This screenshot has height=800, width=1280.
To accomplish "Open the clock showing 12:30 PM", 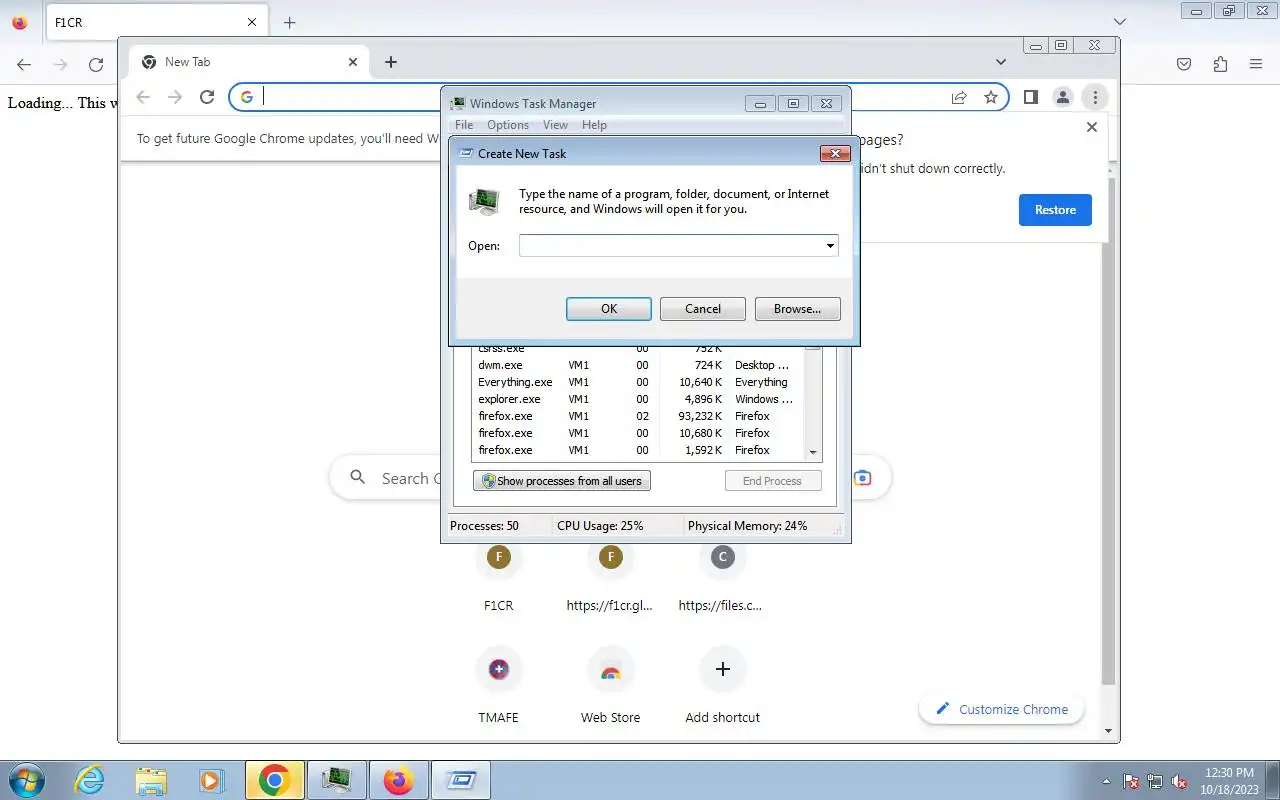I will pos(1229,780).
